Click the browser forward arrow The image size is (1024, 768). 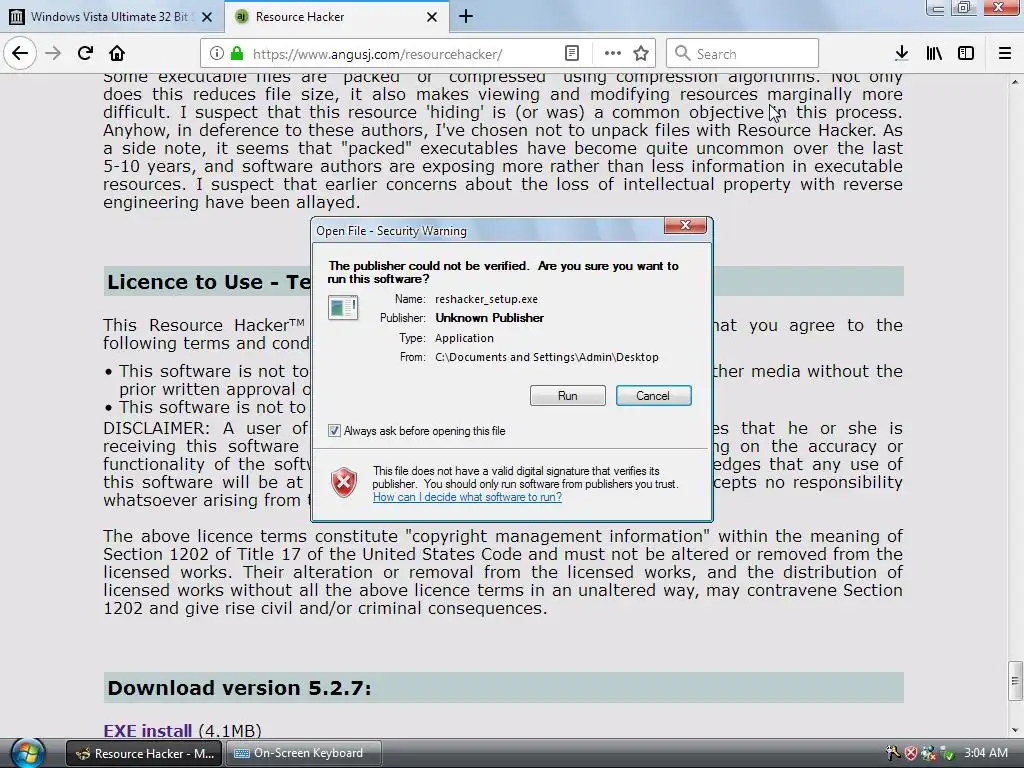(53, 54)
